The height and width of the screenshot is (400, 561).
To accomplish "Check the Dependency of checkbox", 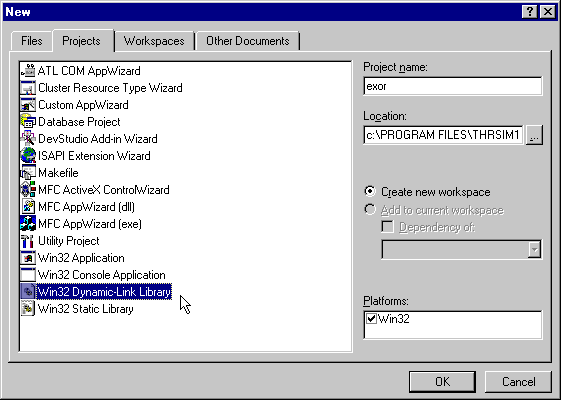I will pyautogui.click(x=387, y=227).
